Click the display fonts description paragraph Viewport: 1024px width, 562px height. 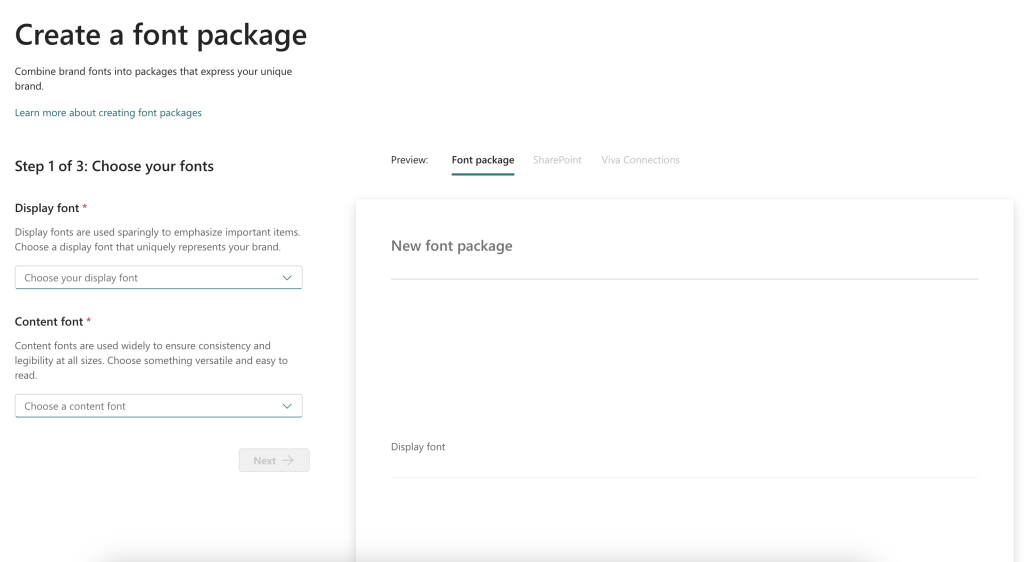tap(156, 239)
